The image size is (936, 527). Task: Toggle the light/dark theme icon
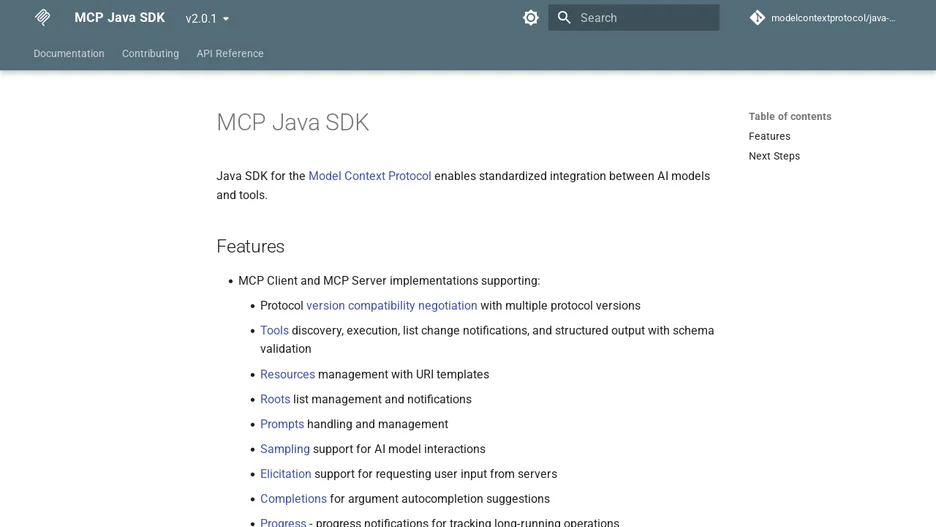tap(531, 18)
